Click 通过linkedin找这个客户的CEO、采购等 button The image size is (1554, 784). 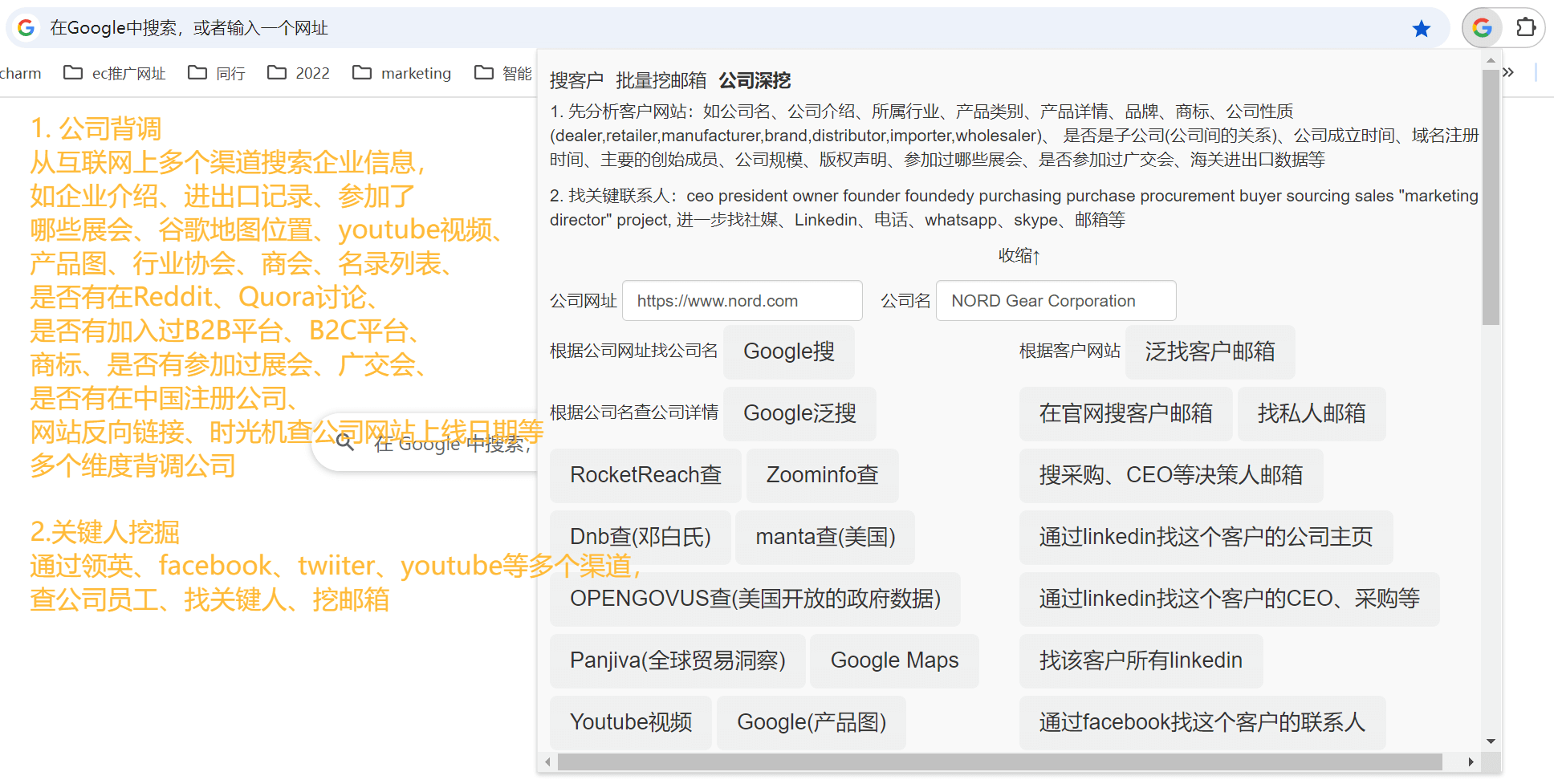coord(1229,599)
